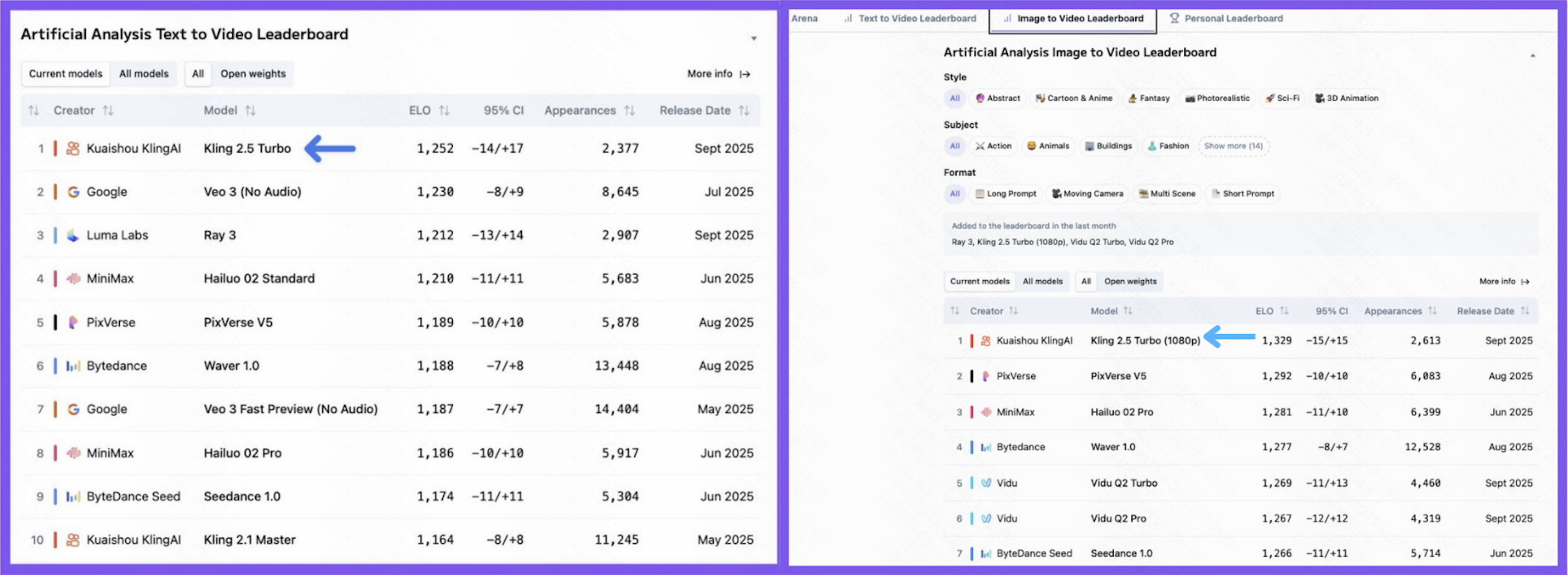The height and width of the screenshot is (575, 1568).
Task: Collapse the Image to Video Leaderboard panel arrow
Action: coord(1533,55)
